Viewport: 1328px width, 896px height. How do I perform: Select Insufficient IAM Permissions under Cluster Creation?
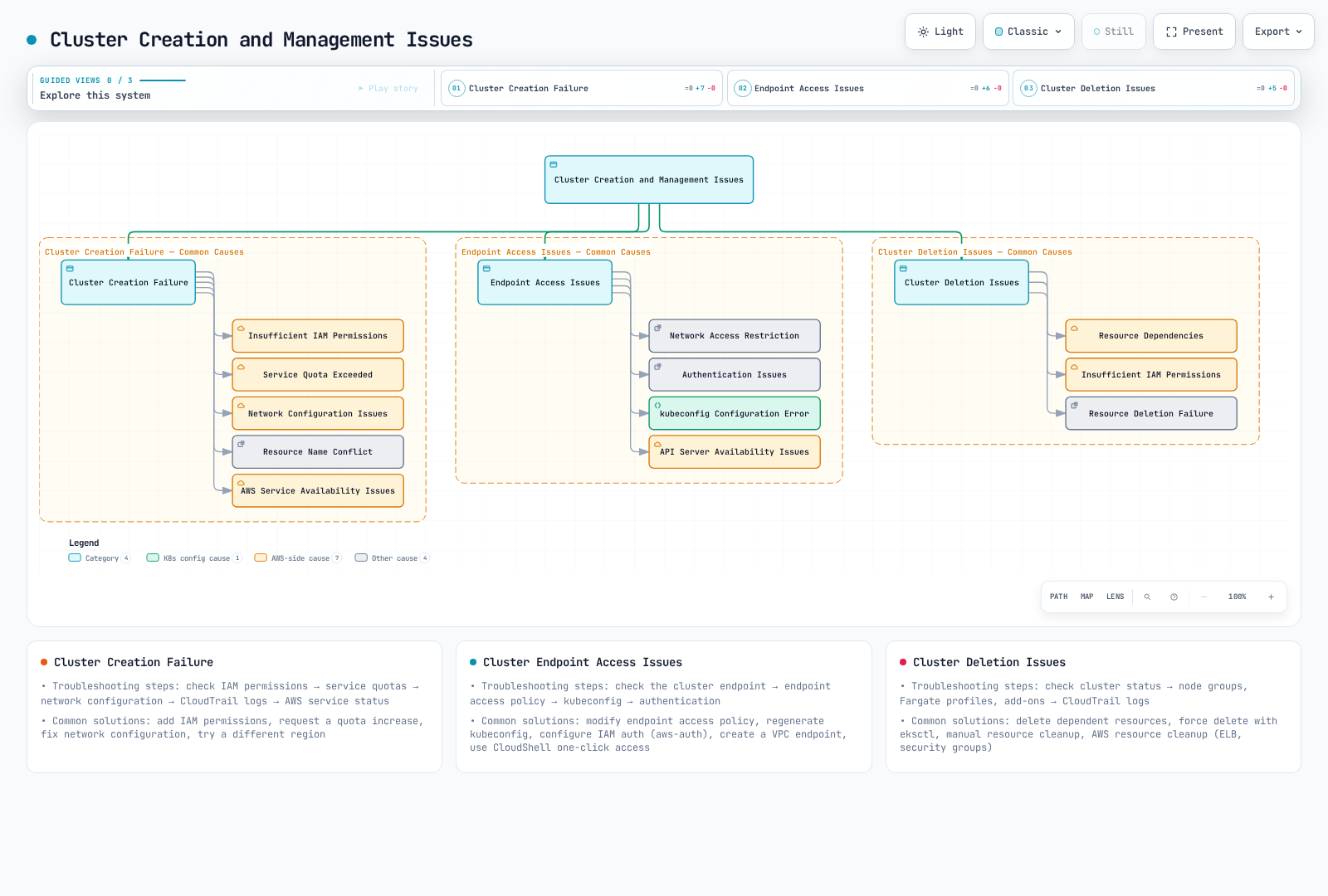318,336
